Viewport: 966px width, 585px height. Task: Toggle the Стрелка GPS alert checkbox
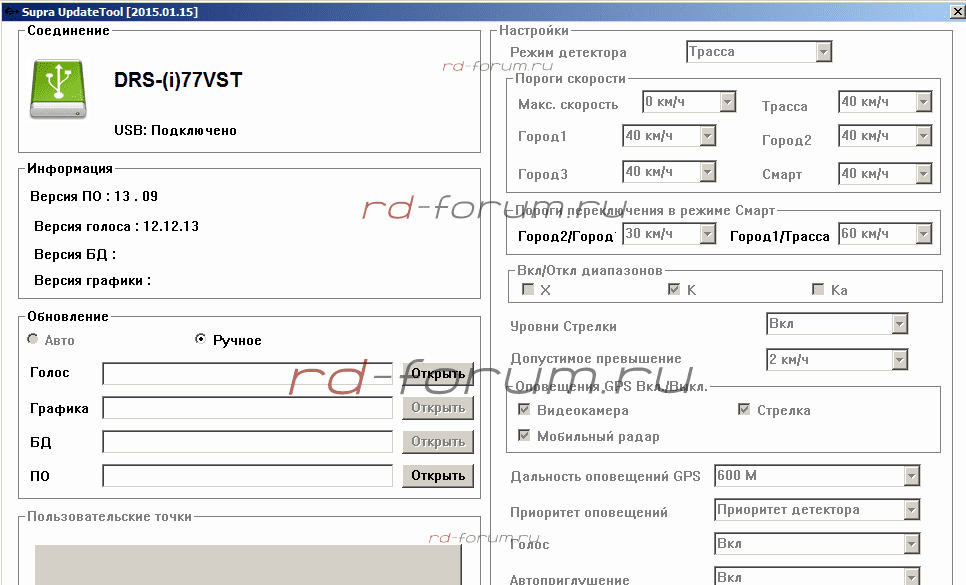tap(744, 410)
